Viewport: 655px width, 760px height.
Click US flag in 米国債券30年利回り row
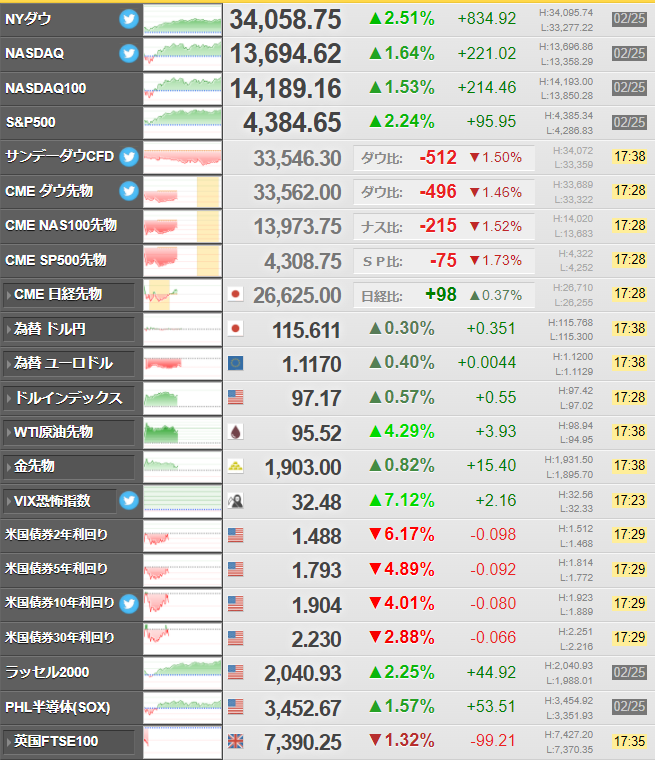pos(236,638)
